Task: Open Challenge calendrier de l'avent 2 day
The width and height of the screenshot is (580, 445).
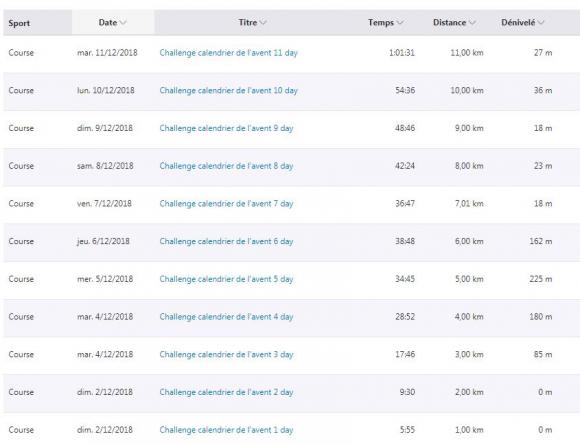Action: tap(226, 392)
